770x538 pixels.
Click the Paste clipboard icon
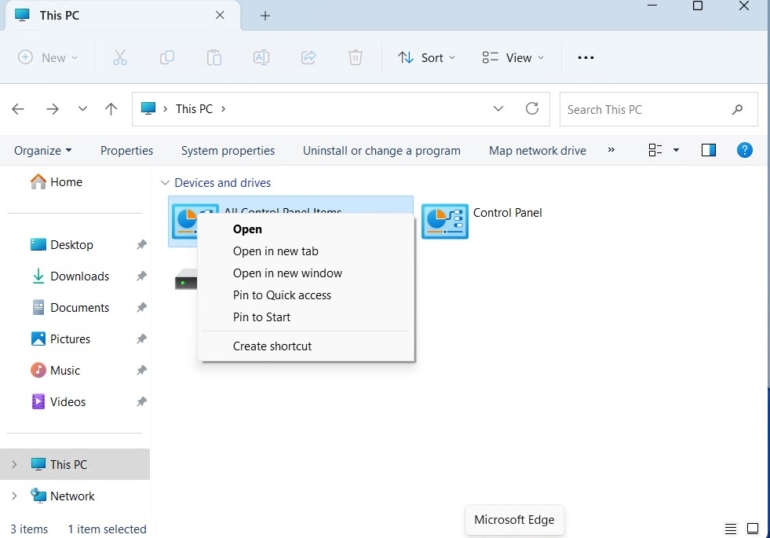point(214,57)
